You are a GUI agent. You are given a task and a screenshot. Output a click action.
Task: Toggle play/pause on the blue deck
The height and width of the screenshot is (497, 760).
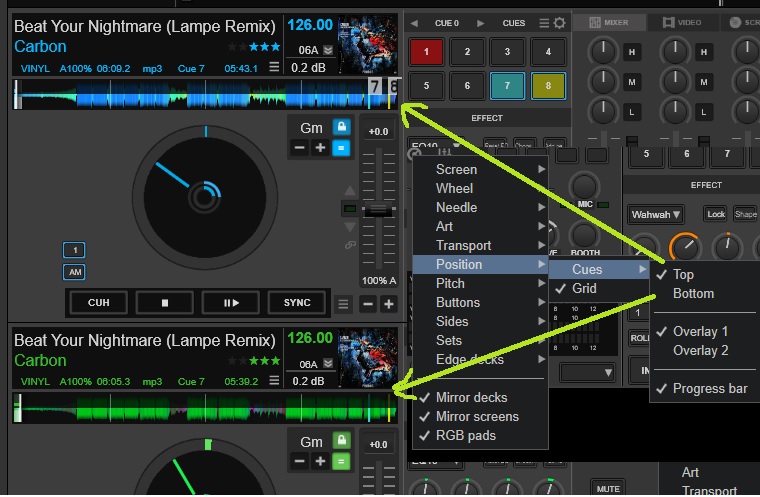click(x=231, y=303)
